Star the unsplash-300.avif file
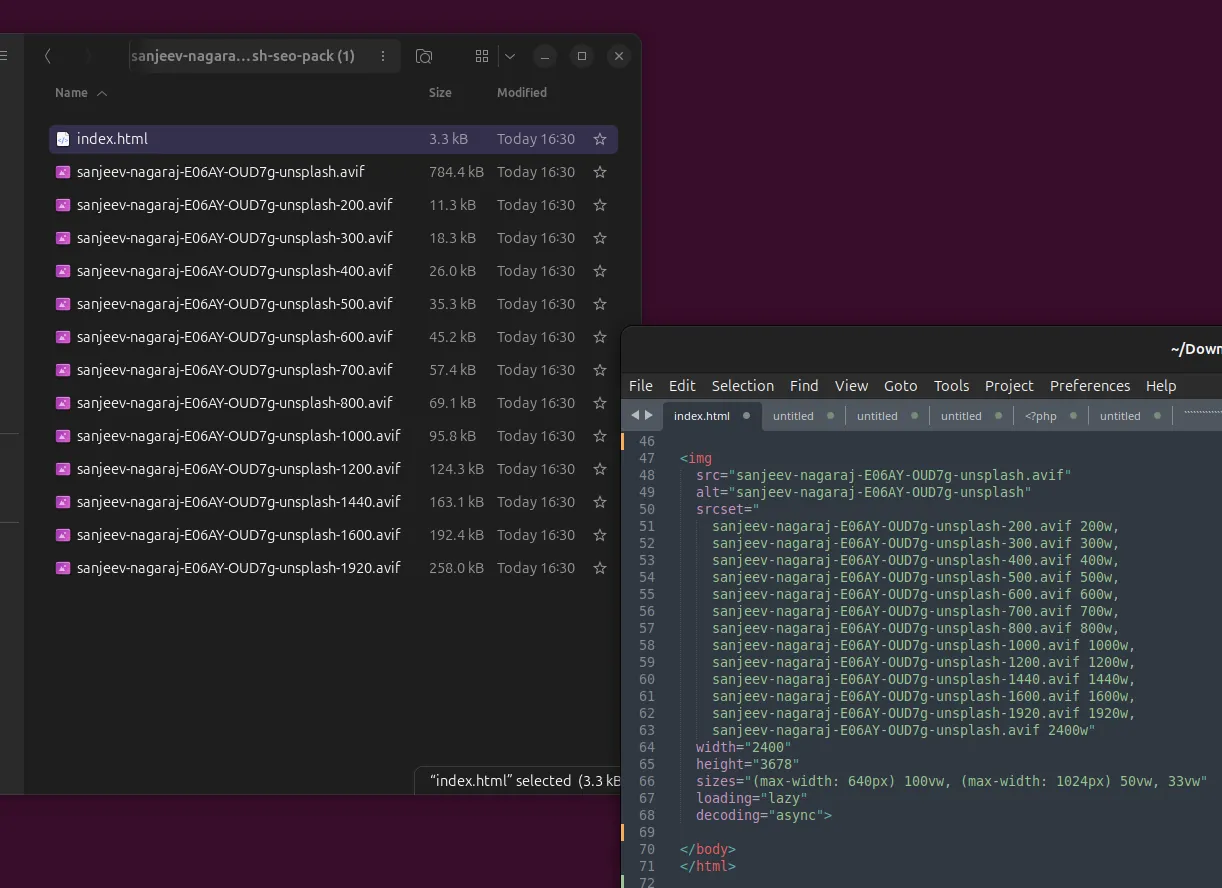The width and height of the screenshot is (1222, 888). (600, 238)
